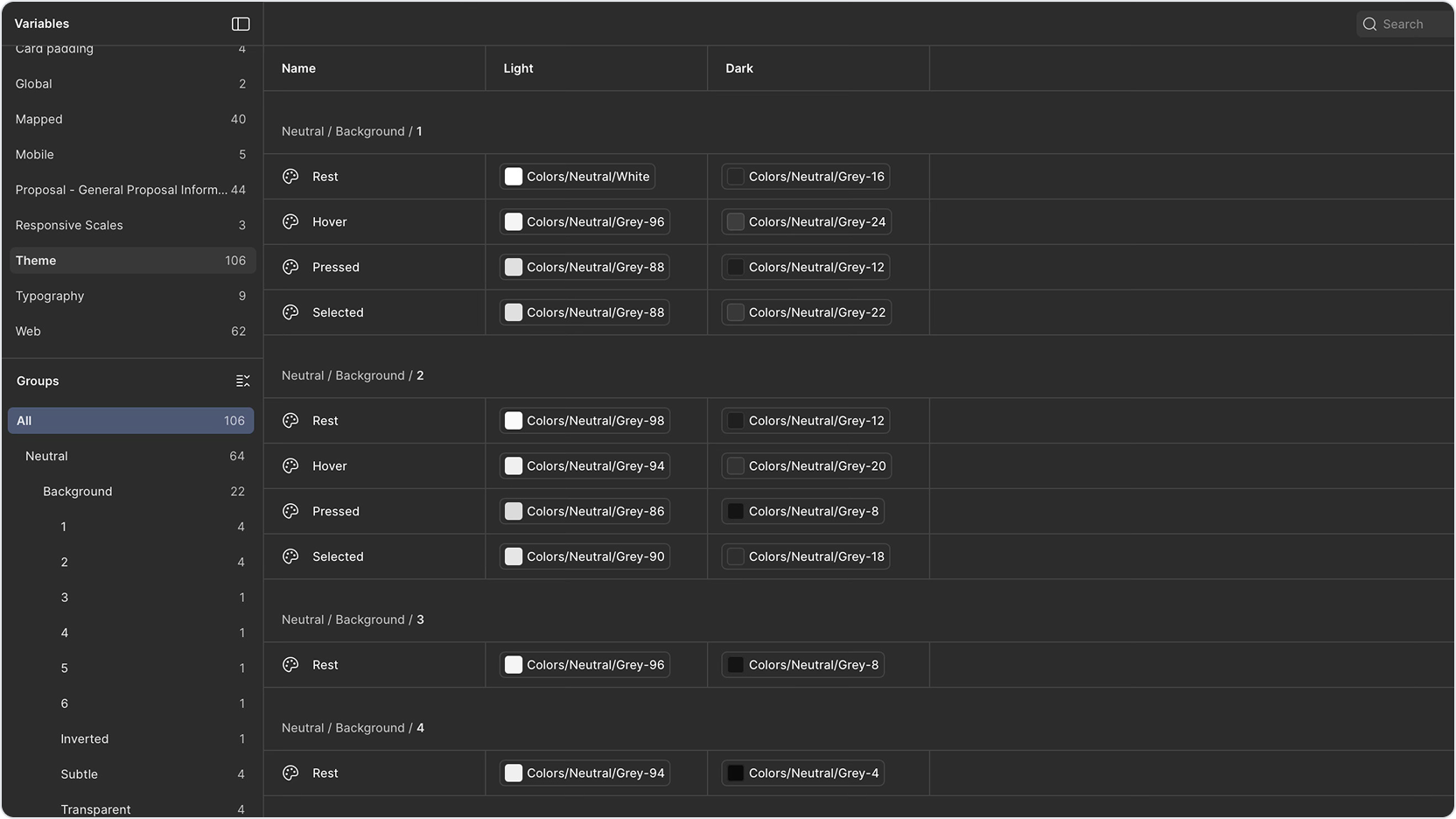Click the sort icon next to Groups header
Viewport: 1456px width, 819px height.
[x=243, y=381]
